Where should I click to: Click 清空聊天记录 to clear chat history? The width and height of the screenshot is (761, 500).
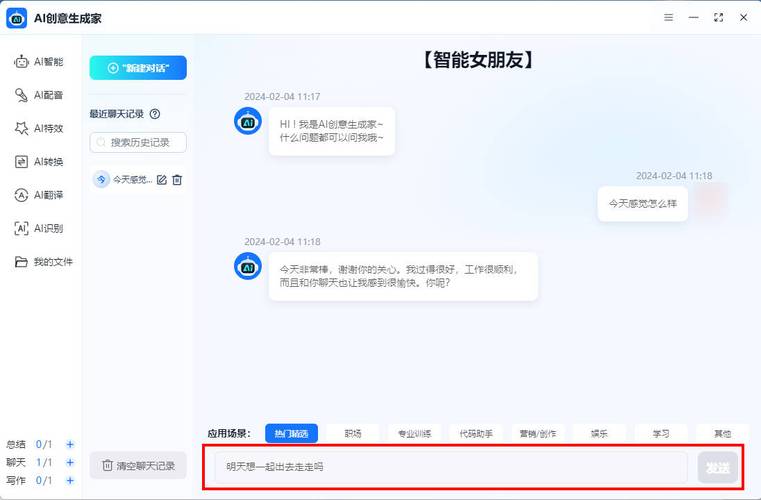(x=138, y=466)
